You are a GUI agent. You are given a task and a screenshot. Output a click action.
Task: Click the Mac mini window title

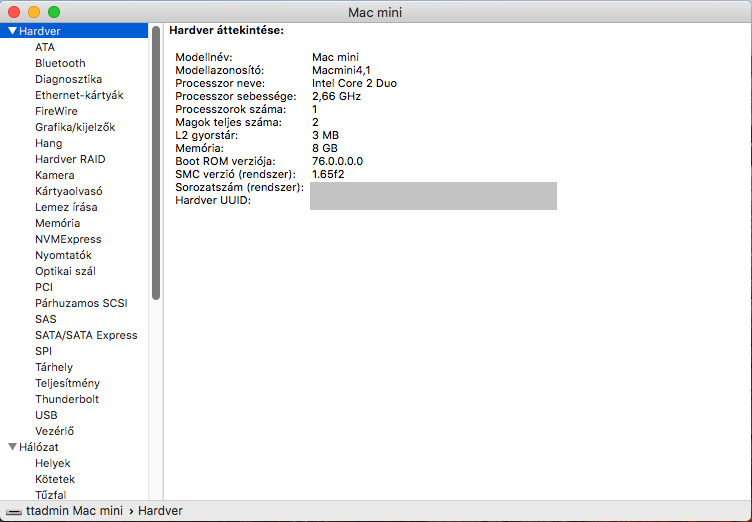(375, 12)
